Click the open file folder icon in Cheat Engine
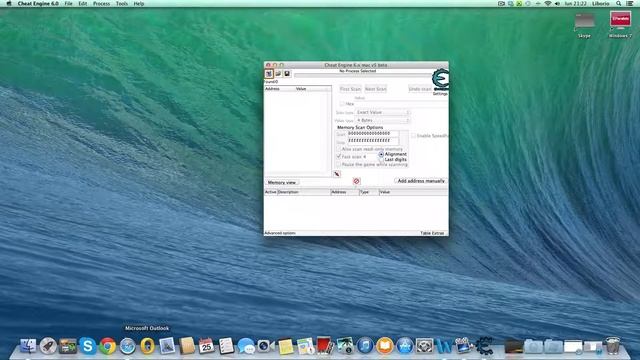 point(278,74)
